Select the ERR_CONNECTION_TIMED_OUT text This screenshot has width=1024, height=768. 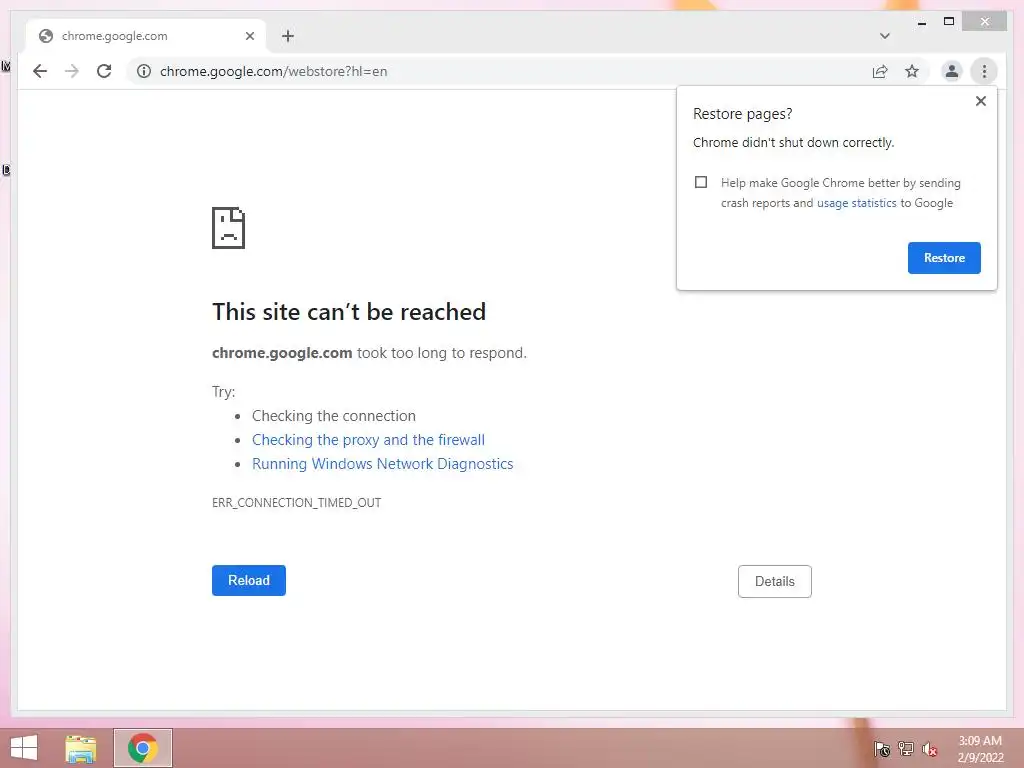click(296, 503)
